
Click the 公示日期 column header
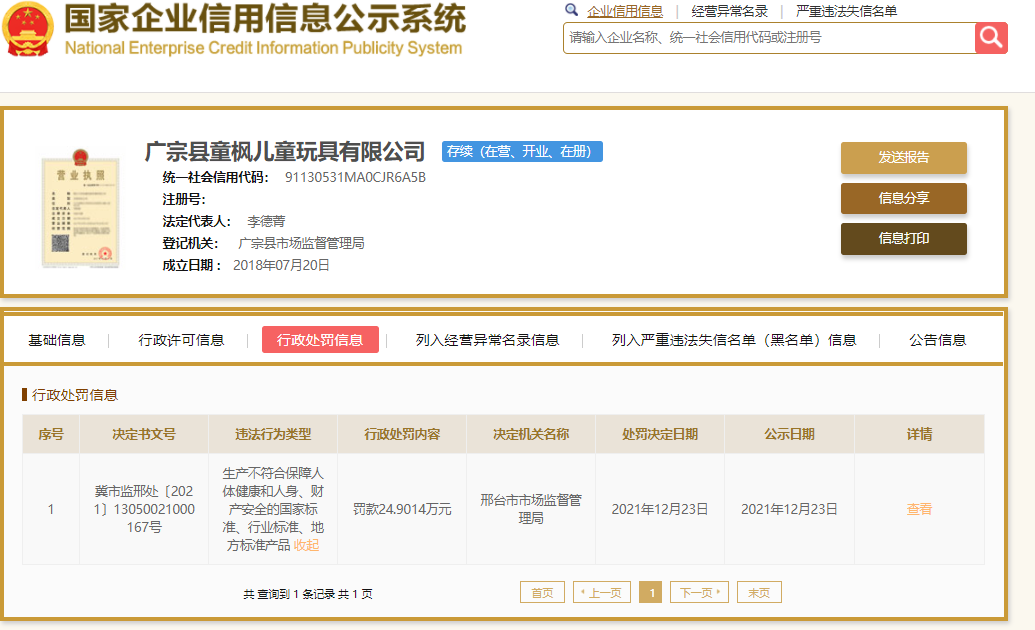pos(789,435)
